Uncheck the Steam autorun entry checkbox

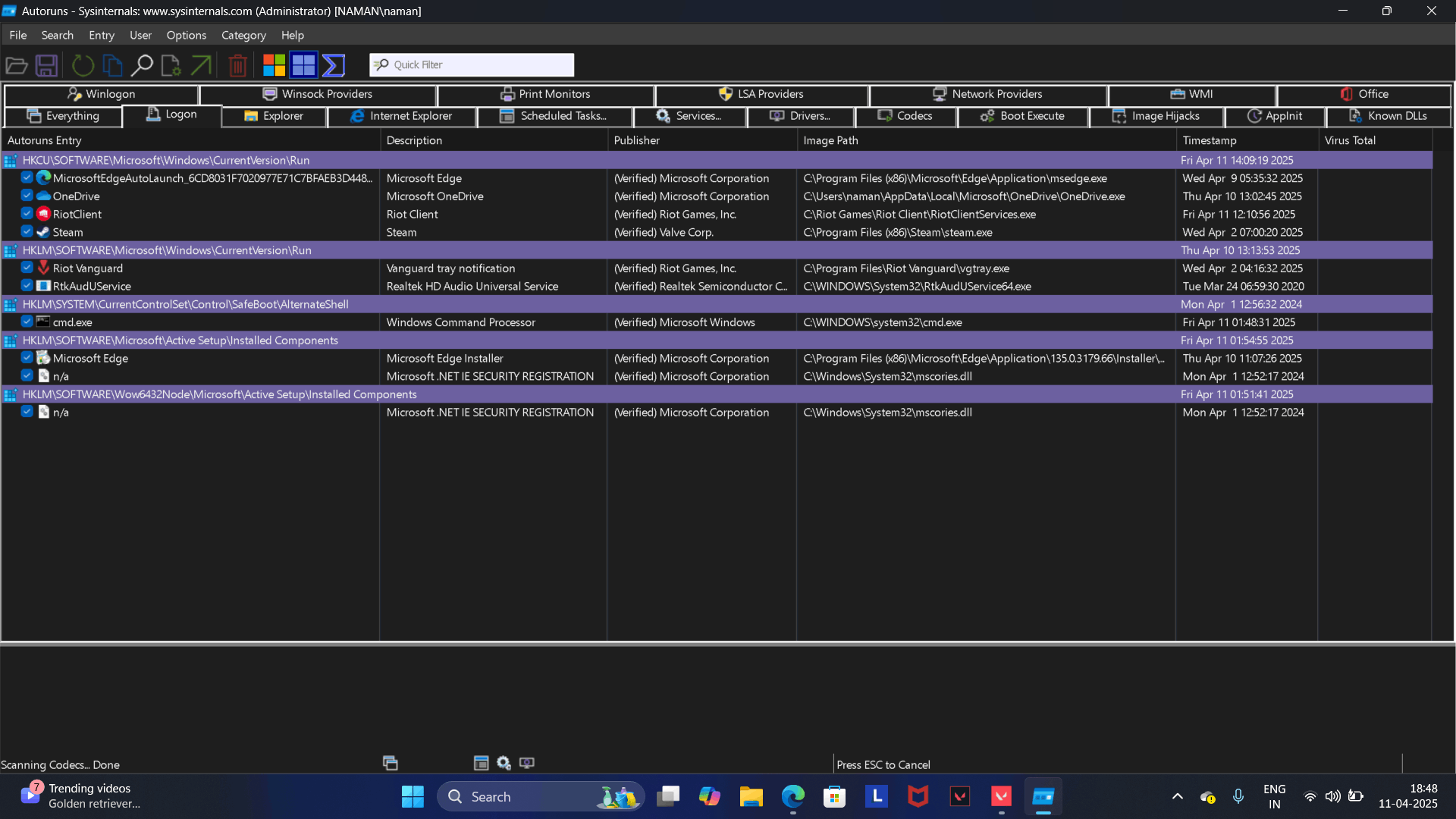pyautogui.click(x=27, y=232)
